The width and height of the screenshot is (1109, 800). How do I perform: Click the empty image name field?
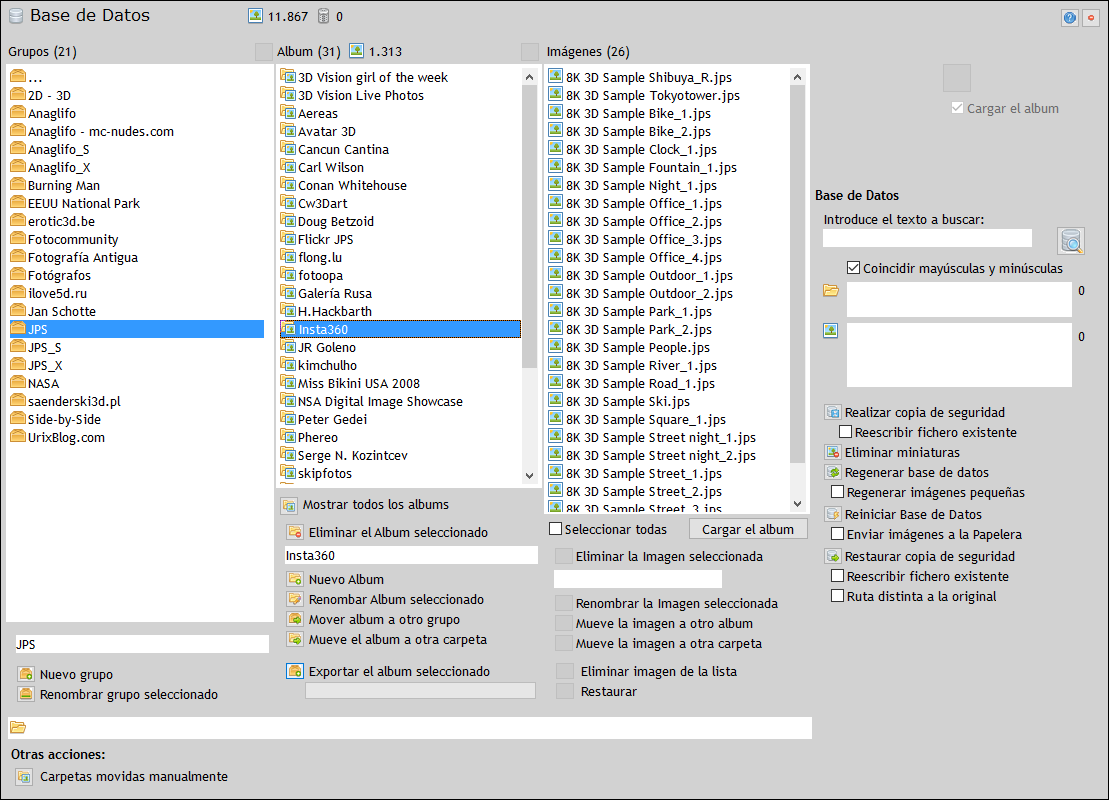coord(638,579)
